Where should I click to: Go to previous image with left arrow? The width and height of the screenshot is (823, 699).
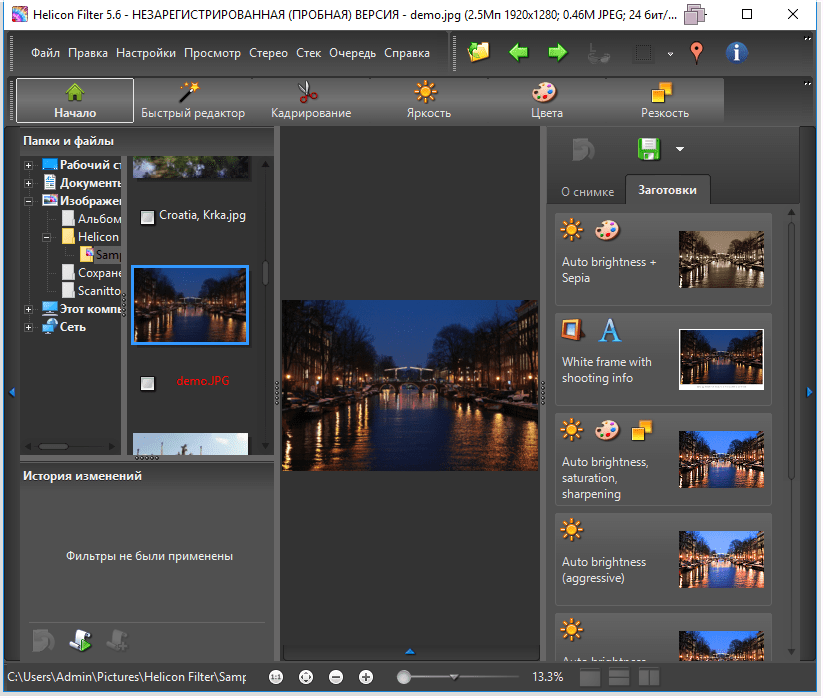(518, 52)
